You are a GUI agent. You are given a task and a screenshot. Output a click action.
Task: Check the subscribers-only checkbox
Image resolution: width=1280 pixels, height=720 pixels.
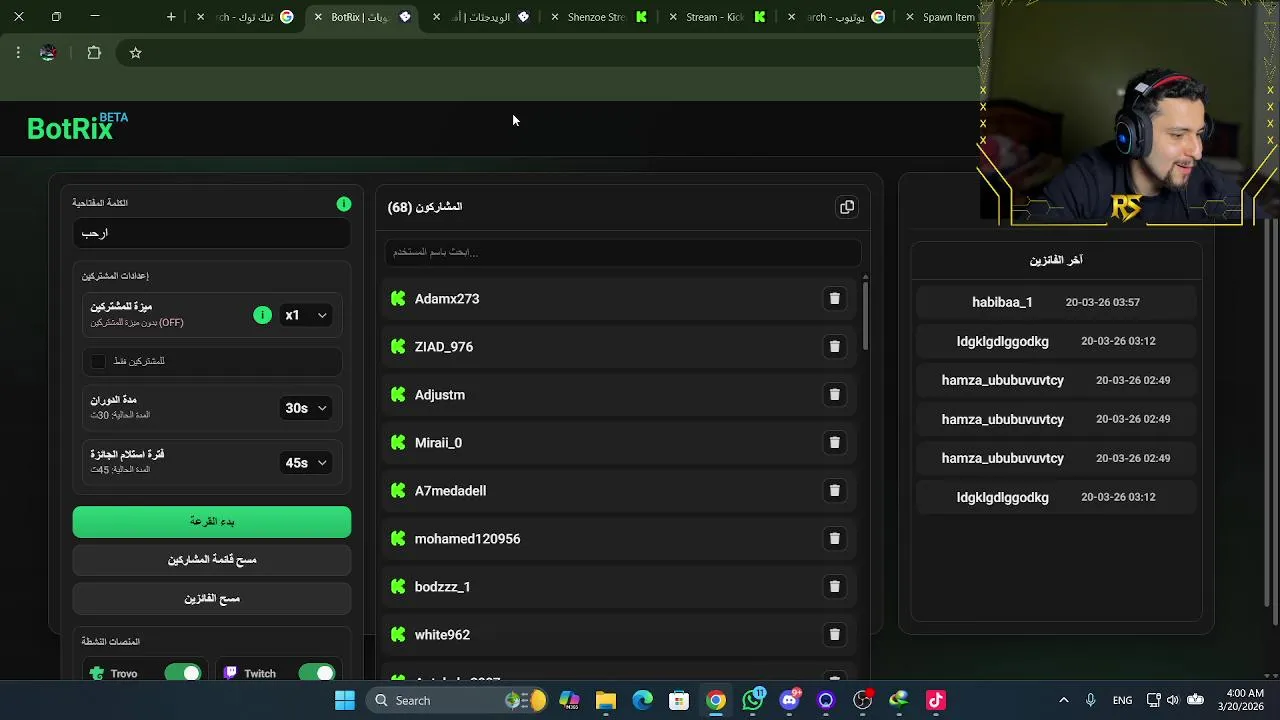tap(98, 361)
